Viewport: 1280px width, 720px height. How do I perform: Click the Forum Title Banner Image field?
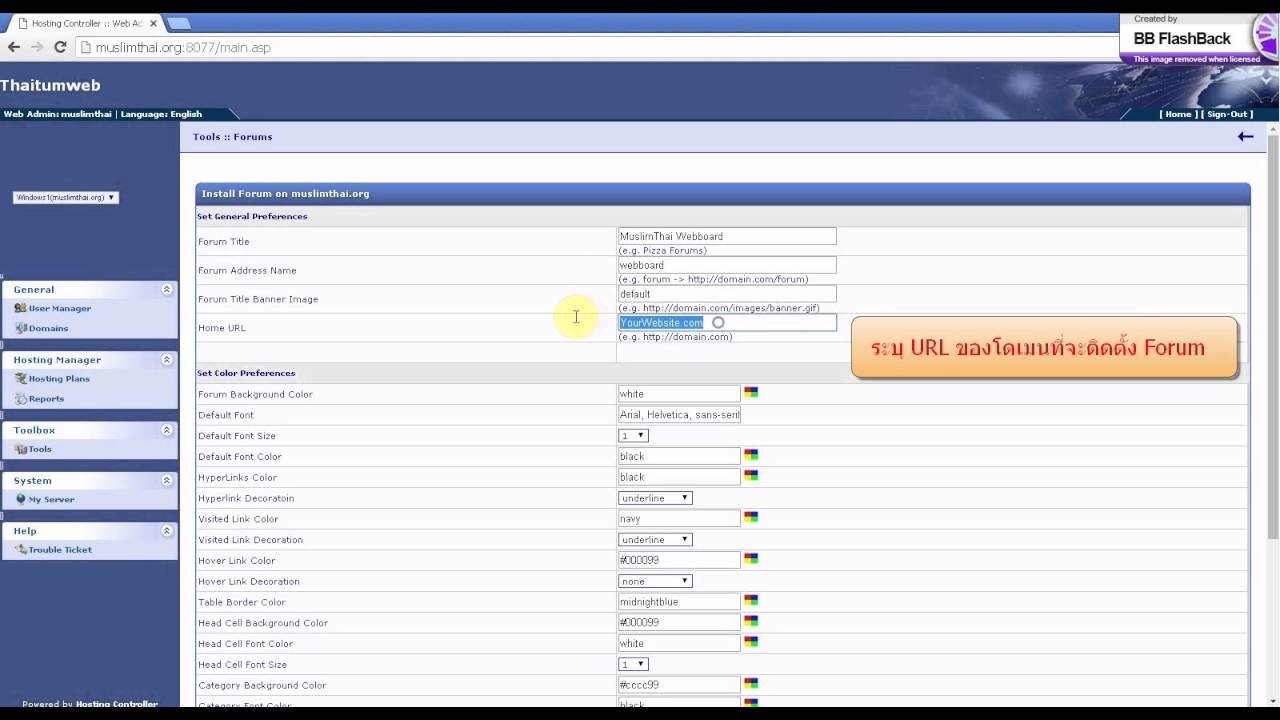pyautogui.click(x=727, y=294)
